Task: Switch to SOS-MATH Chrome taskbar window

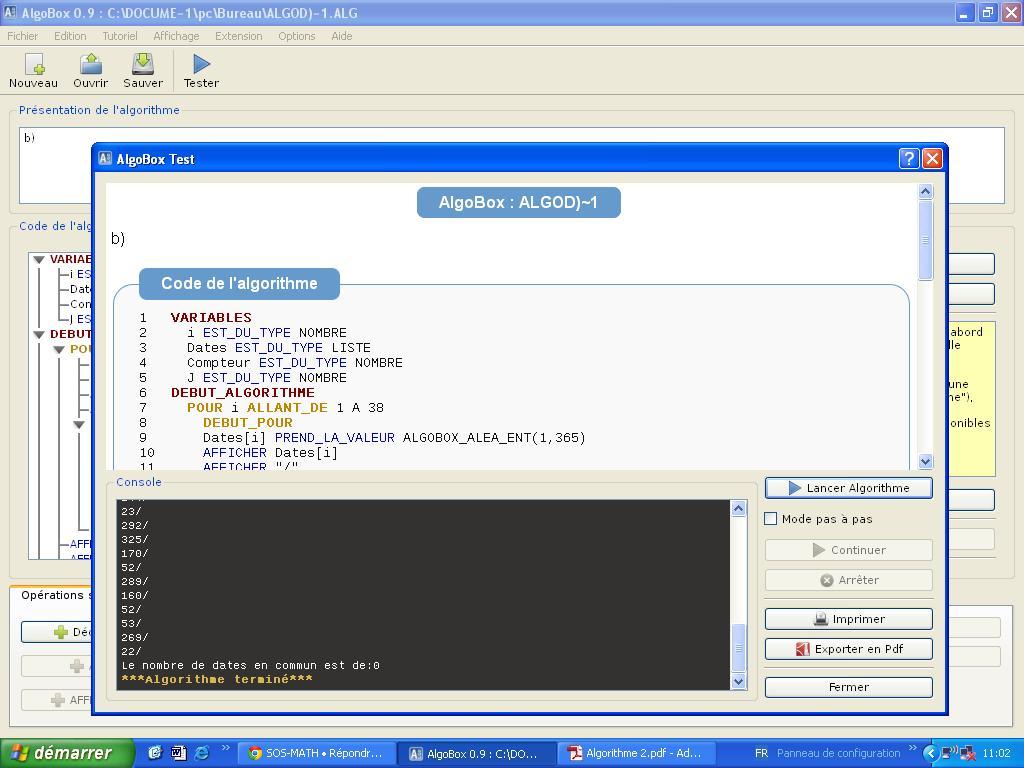Action: pyautogui.click(x=315, y=753)
